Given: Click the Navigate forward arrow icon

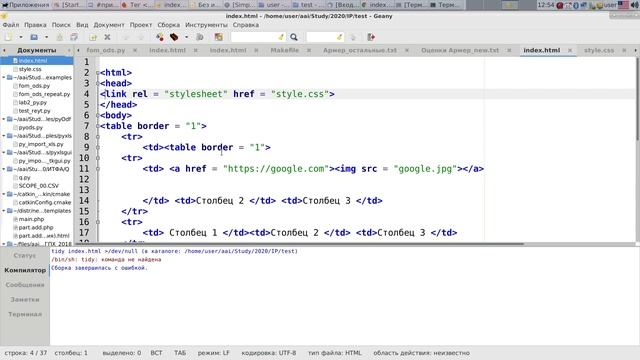Looking at the screenshot, I should 141,37.
